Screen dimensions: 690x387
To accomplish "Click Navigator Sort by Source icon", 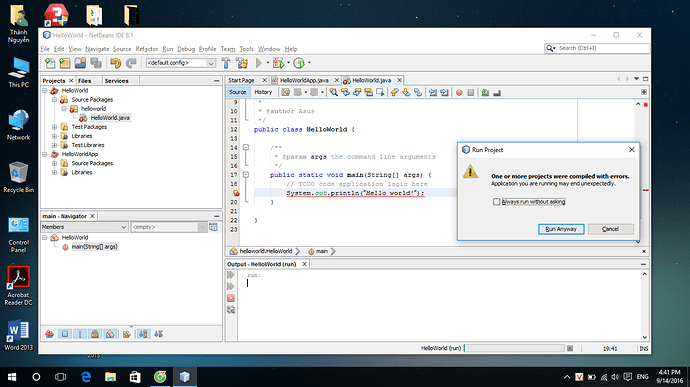I will pyautogui.click(x=158, y=334).
